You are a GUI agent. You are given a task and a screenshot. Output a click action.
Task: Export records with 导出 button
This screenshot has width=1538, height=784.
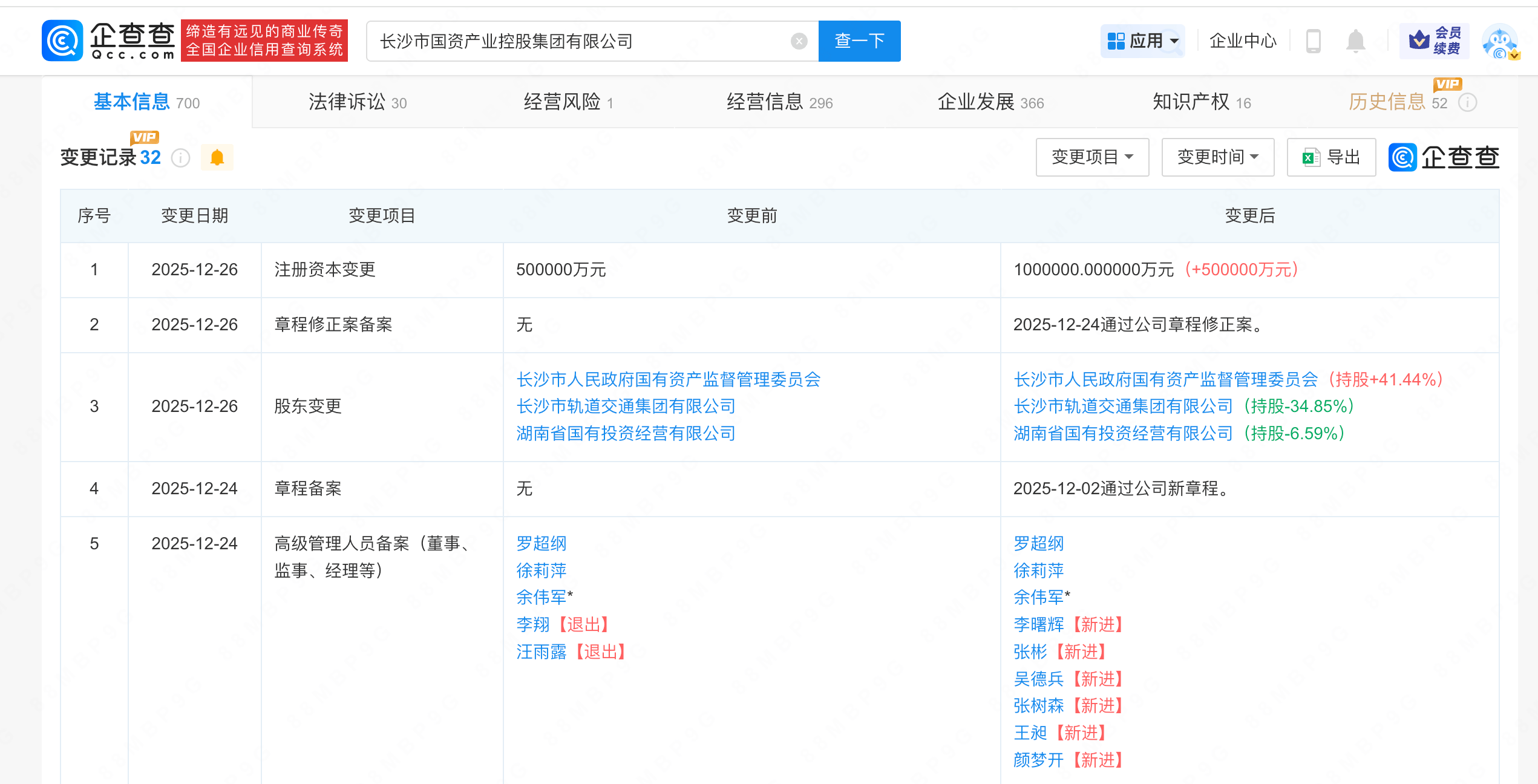(1331, 157)
